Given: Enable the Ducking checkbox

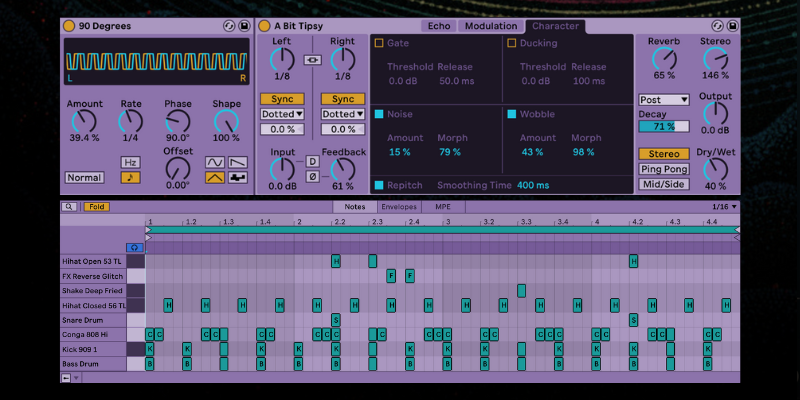Looking at the screenshot, I should pyautogui.click(x=511, y=44).
